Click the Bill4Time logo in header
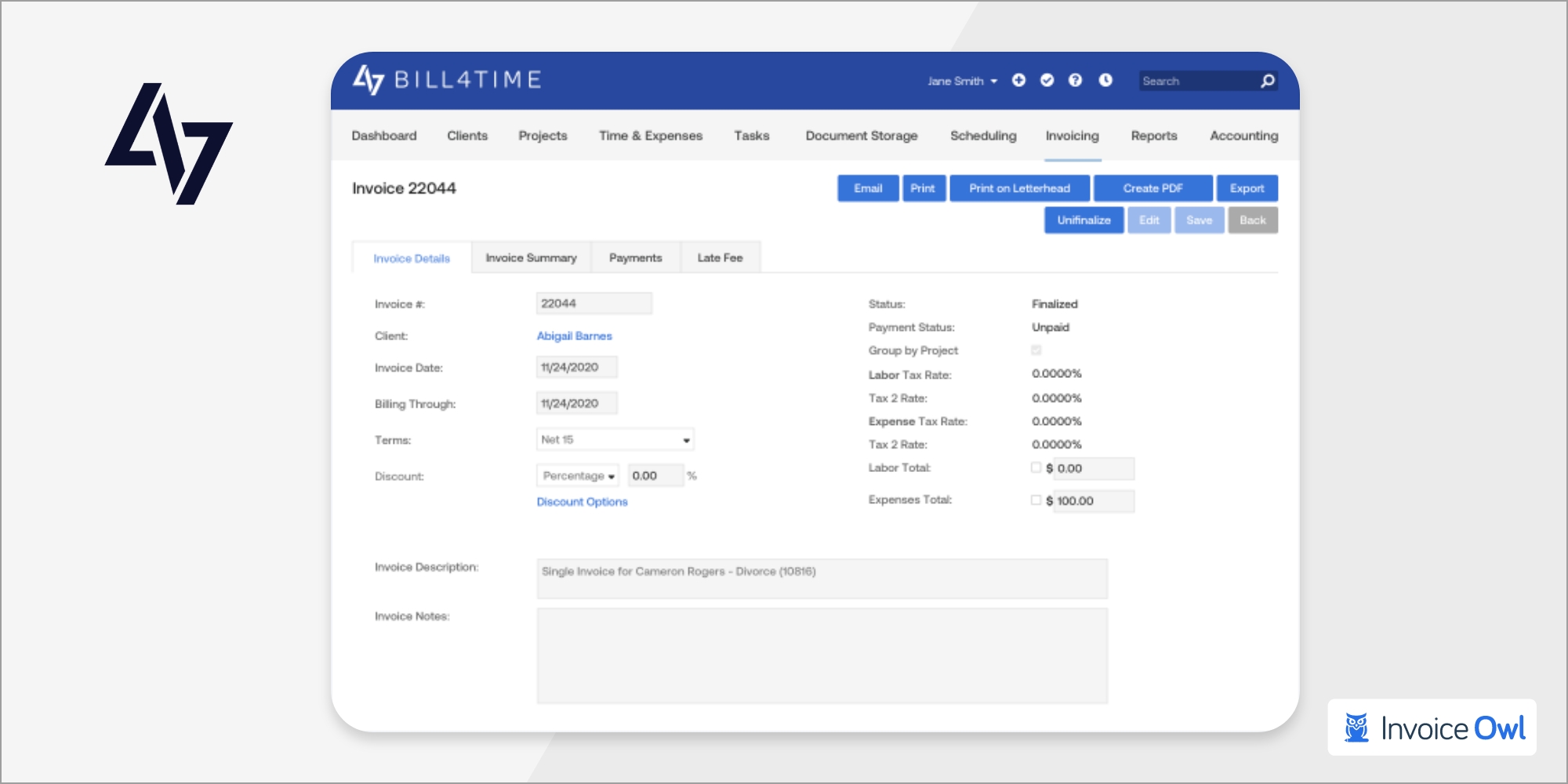The image size is (1568, 784). point(447,80)
